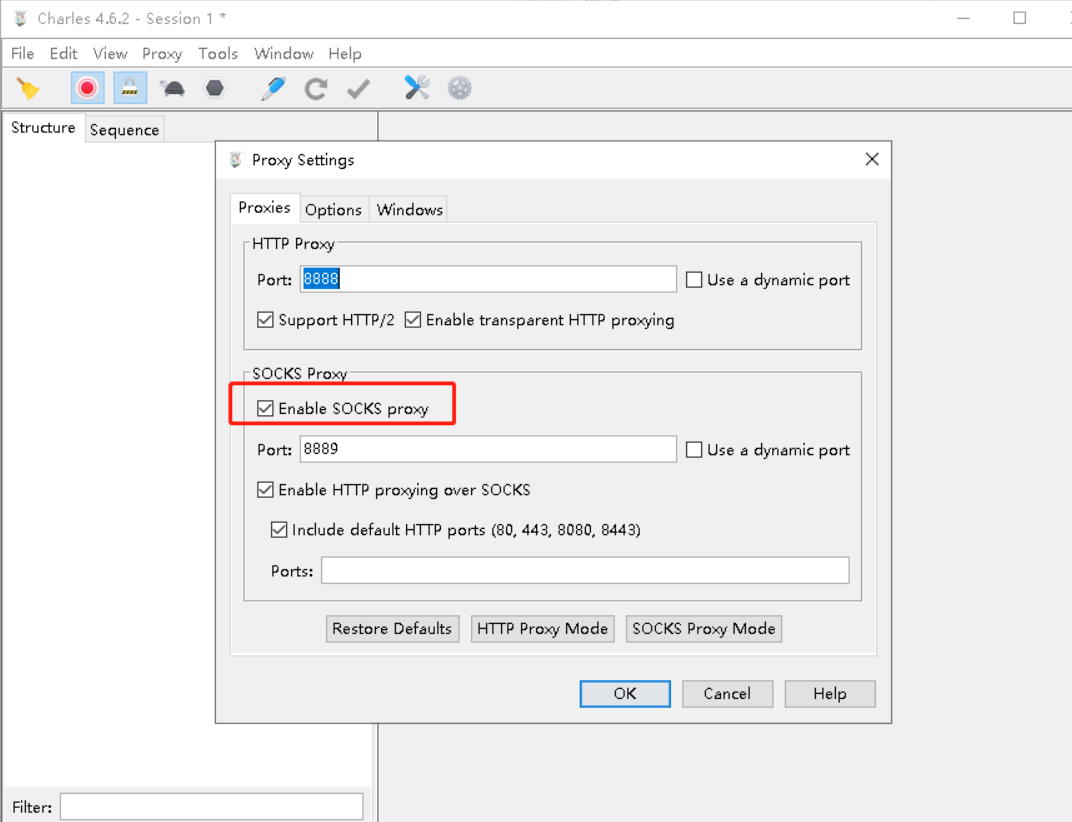
Task: Open settings via the gear icon
Action: (459, 88)
